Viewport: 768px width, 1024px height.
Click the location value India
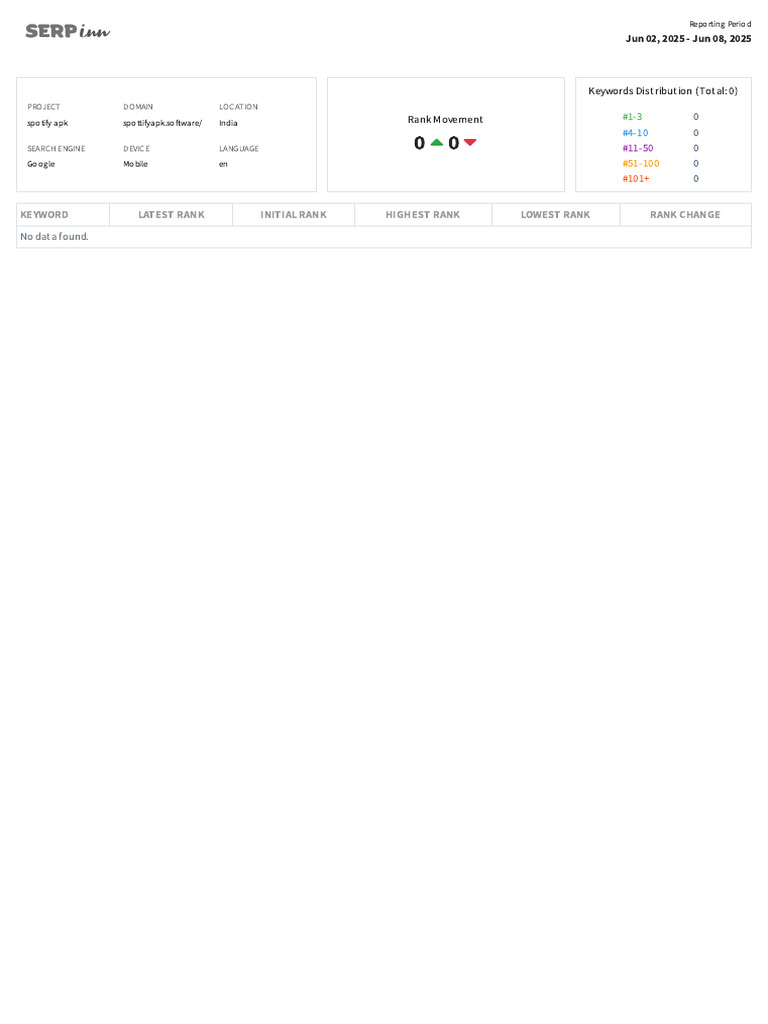(228, 123)
